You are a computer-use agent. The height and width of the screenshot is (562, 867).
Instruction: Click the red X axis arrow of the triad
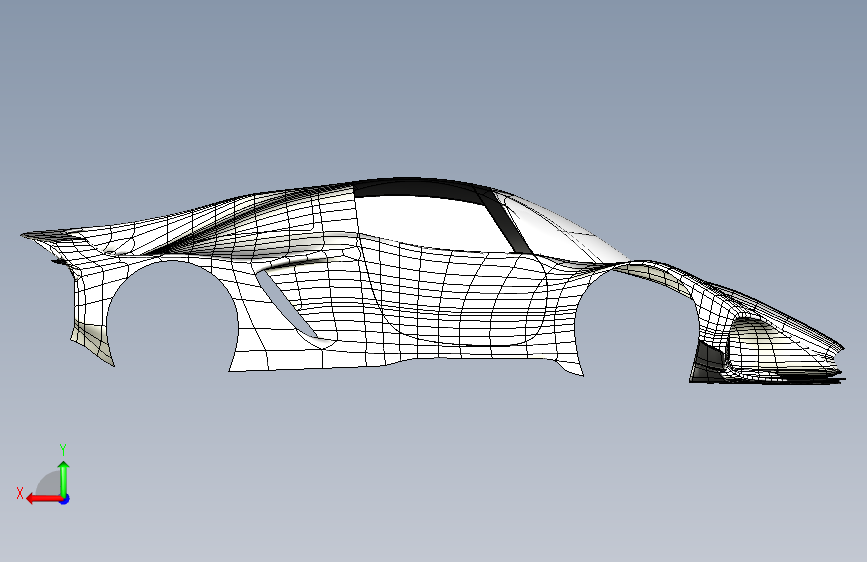[x=43, y=499]
